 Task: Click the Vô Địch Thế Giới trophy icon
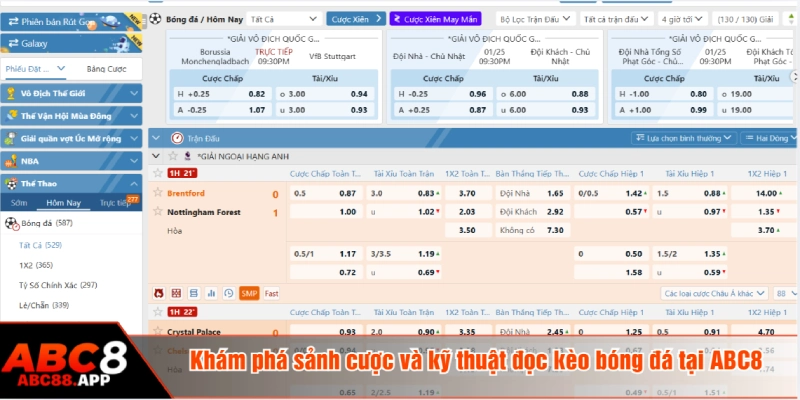11,93
